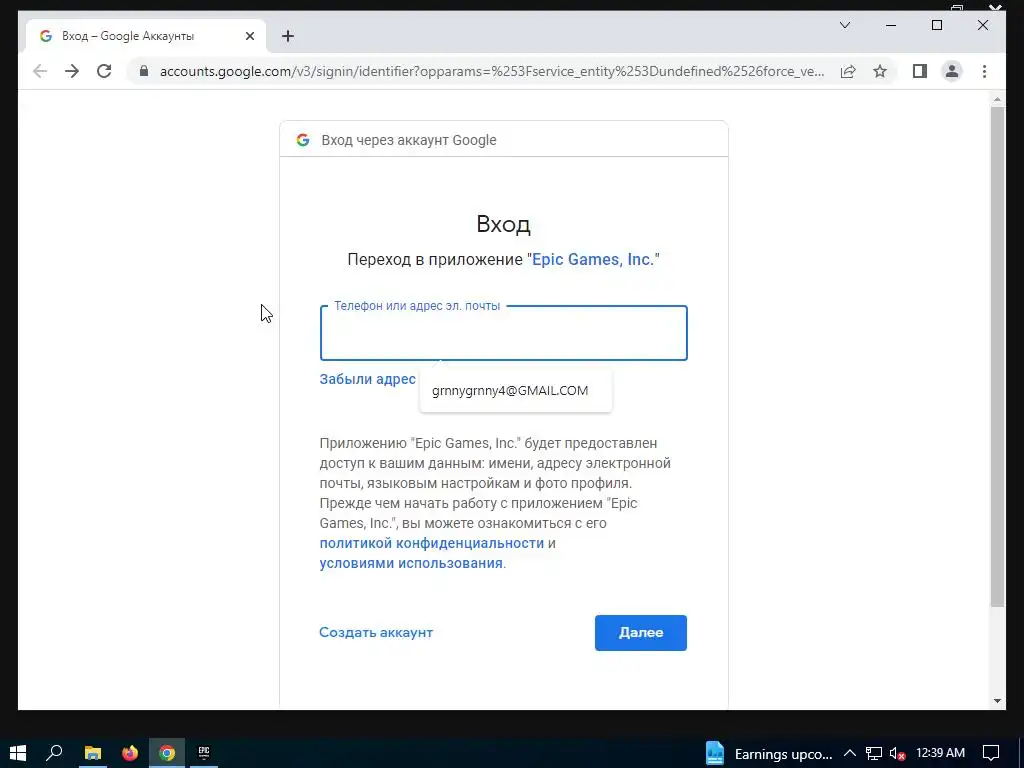Show hidden system tray icons

point(850,753)
